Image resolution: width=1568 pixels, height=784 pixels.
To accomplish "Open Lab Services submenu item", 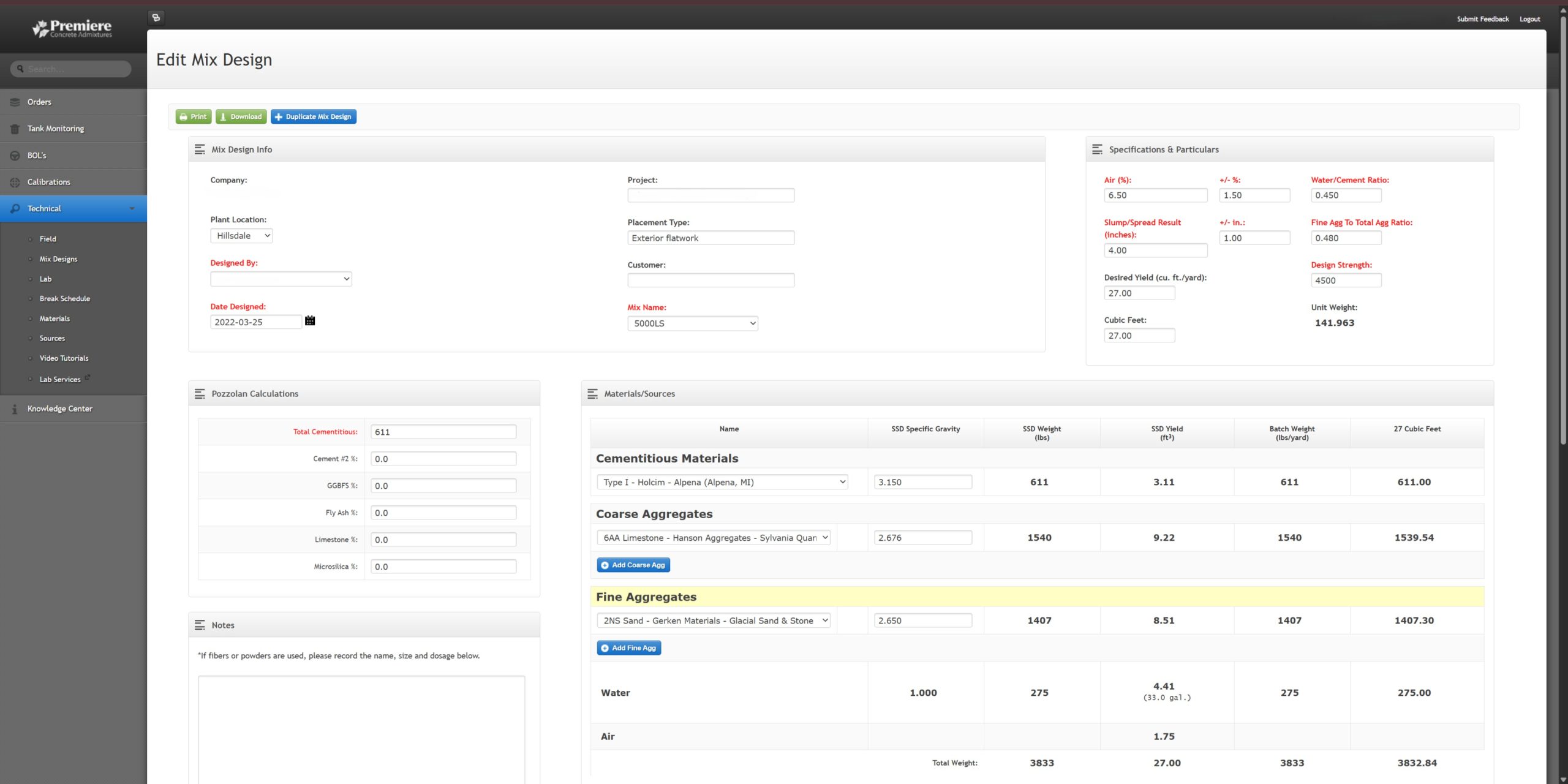I will [x=60, y=380].
